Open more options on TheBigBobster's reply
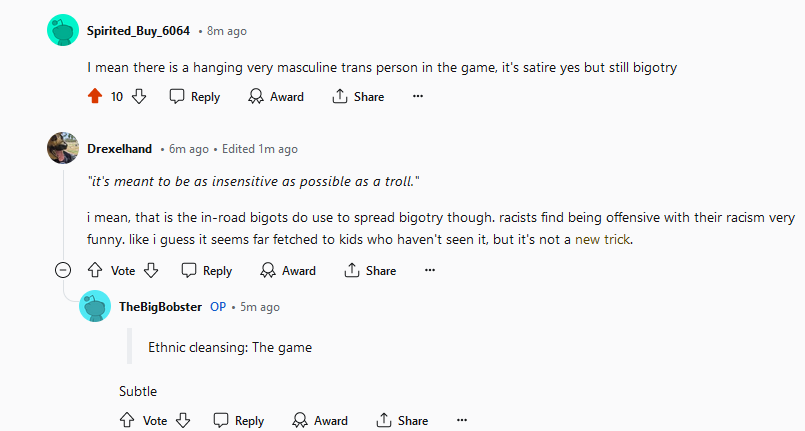Screen dimensions: 805x431 (x=462, y=421)
